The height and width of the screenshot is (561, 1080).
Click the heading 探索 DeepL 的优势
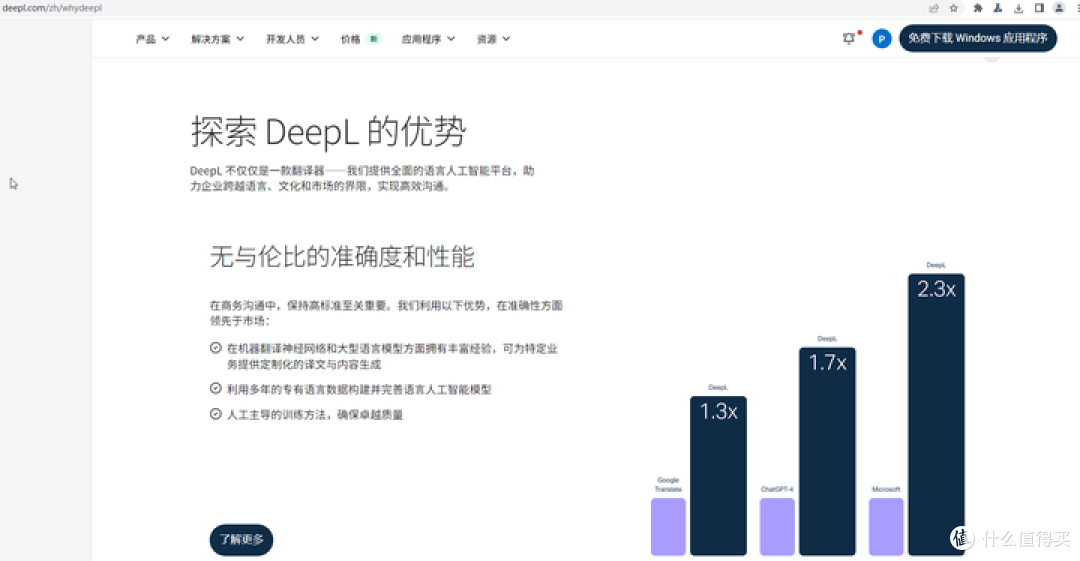coord(329,131)
